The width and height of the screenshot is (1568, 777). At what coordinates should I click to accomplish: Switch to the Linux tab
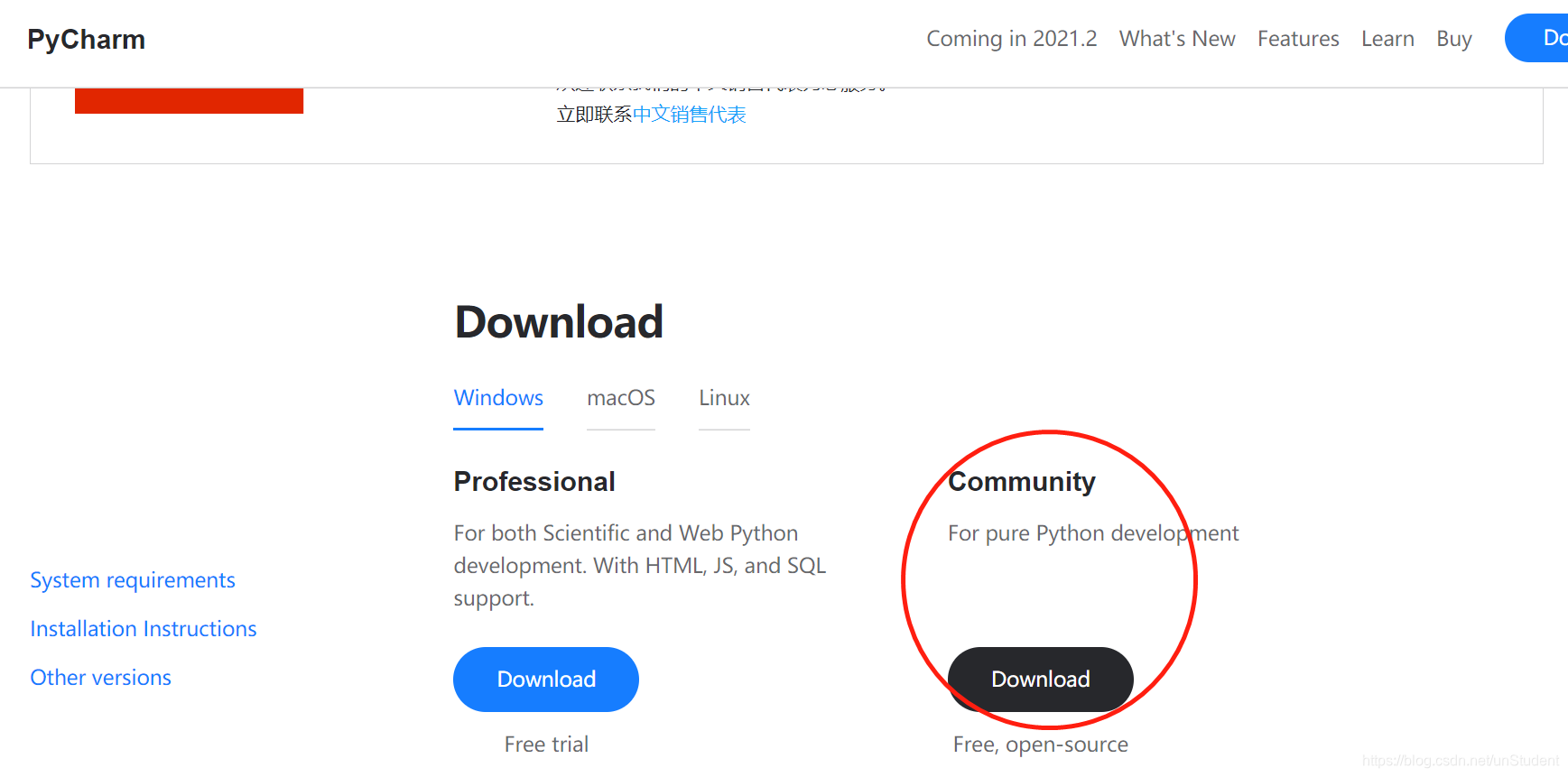[x=724, y=398]
